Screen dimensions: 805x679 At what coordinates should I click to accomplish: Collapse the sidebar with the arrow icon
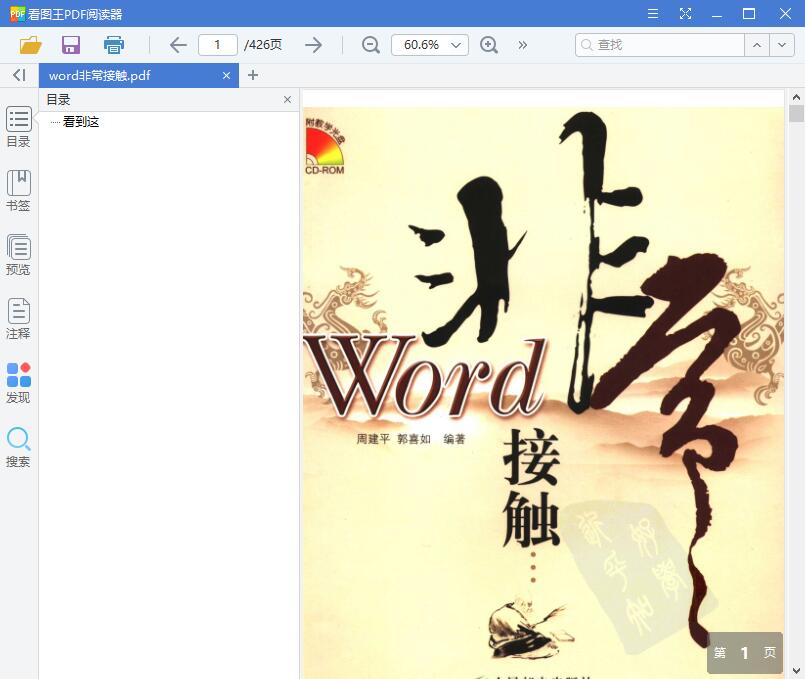[x=19, y=75]
